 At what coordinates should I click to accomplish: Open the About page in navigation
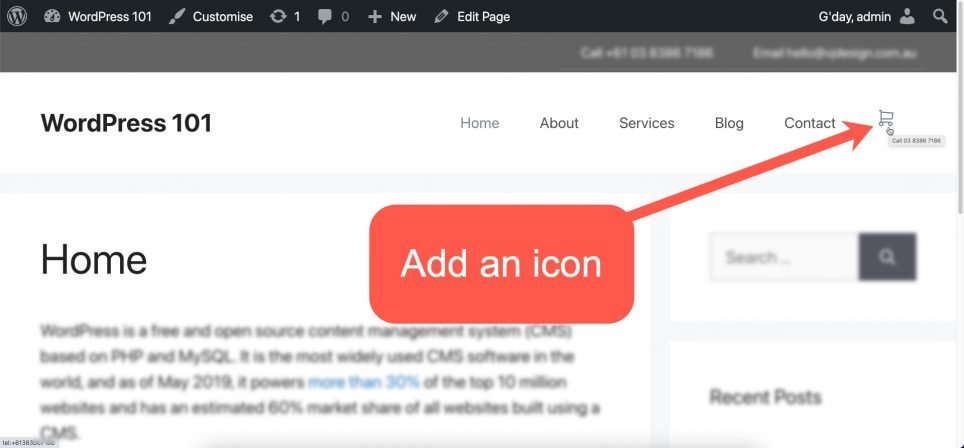[x=559, y=123]
